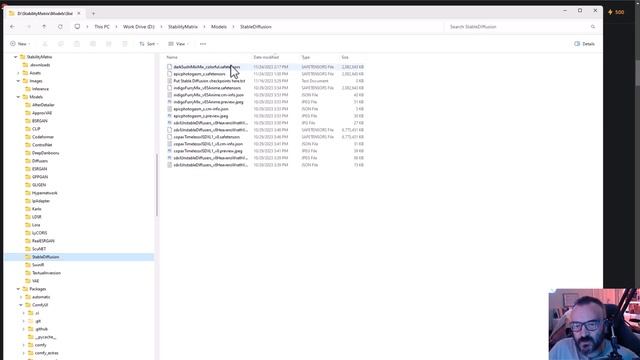The height and width of the screenshot is (360, 640).
Task: Go back using the Back arrow
Action: [x=13, y=27]
